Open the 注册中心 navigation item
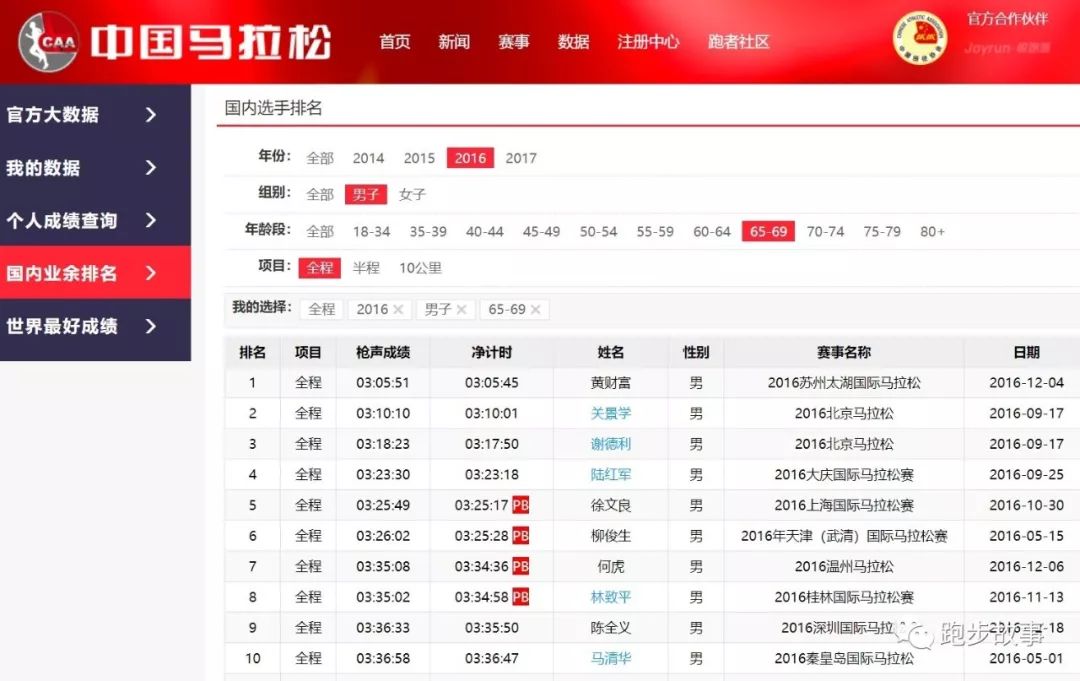 [648, 43]
